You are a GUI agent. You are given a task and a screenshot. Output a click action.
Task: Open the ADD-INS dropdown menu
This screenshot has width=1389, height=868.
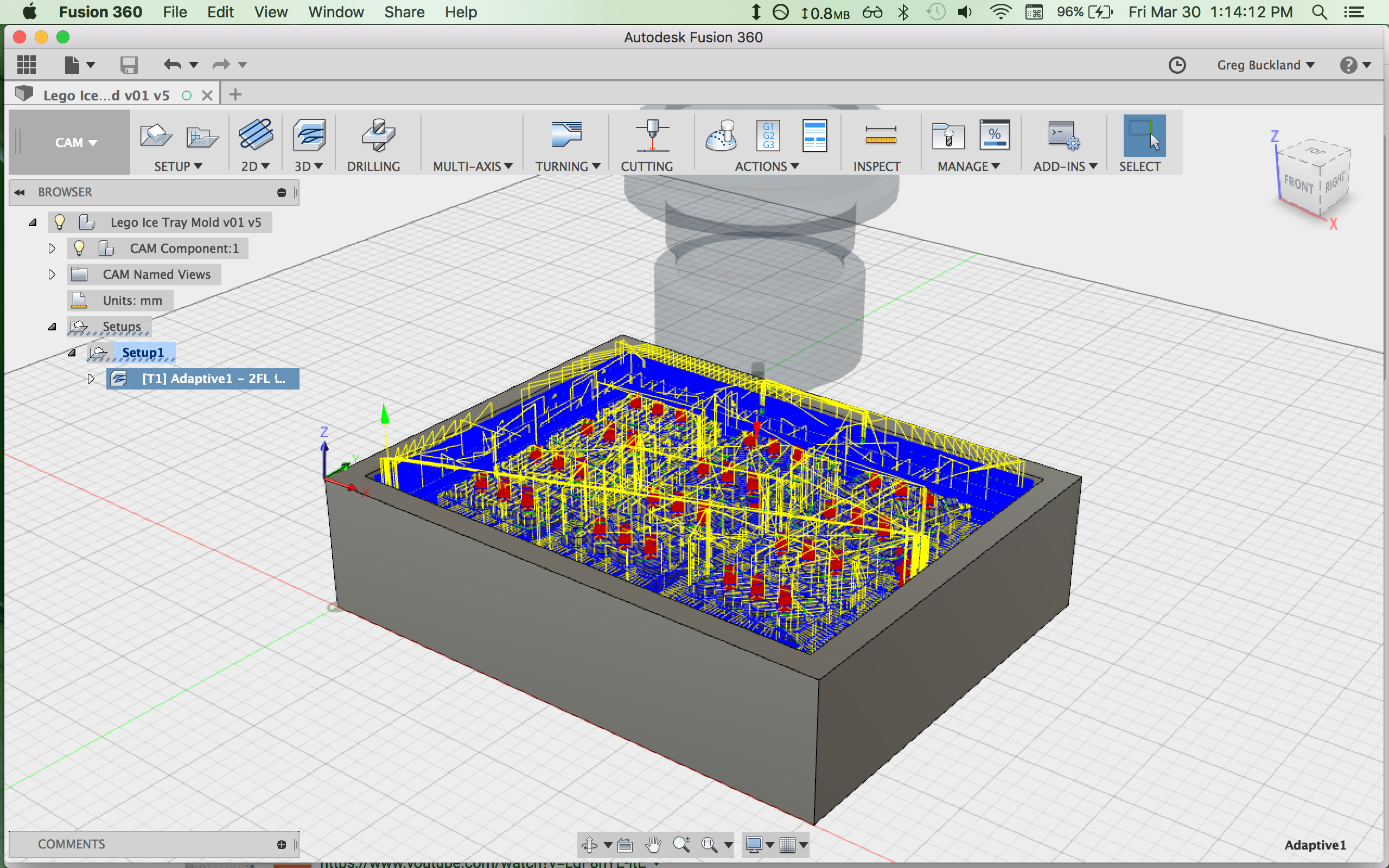(1066, 166)
